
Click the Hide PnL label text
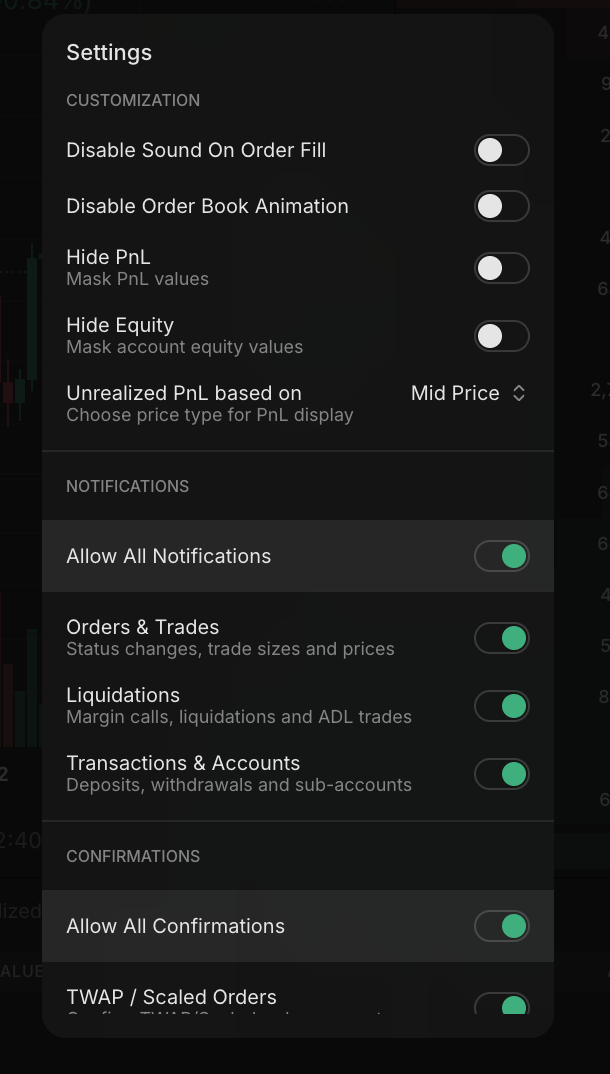[x=108, y=257]
